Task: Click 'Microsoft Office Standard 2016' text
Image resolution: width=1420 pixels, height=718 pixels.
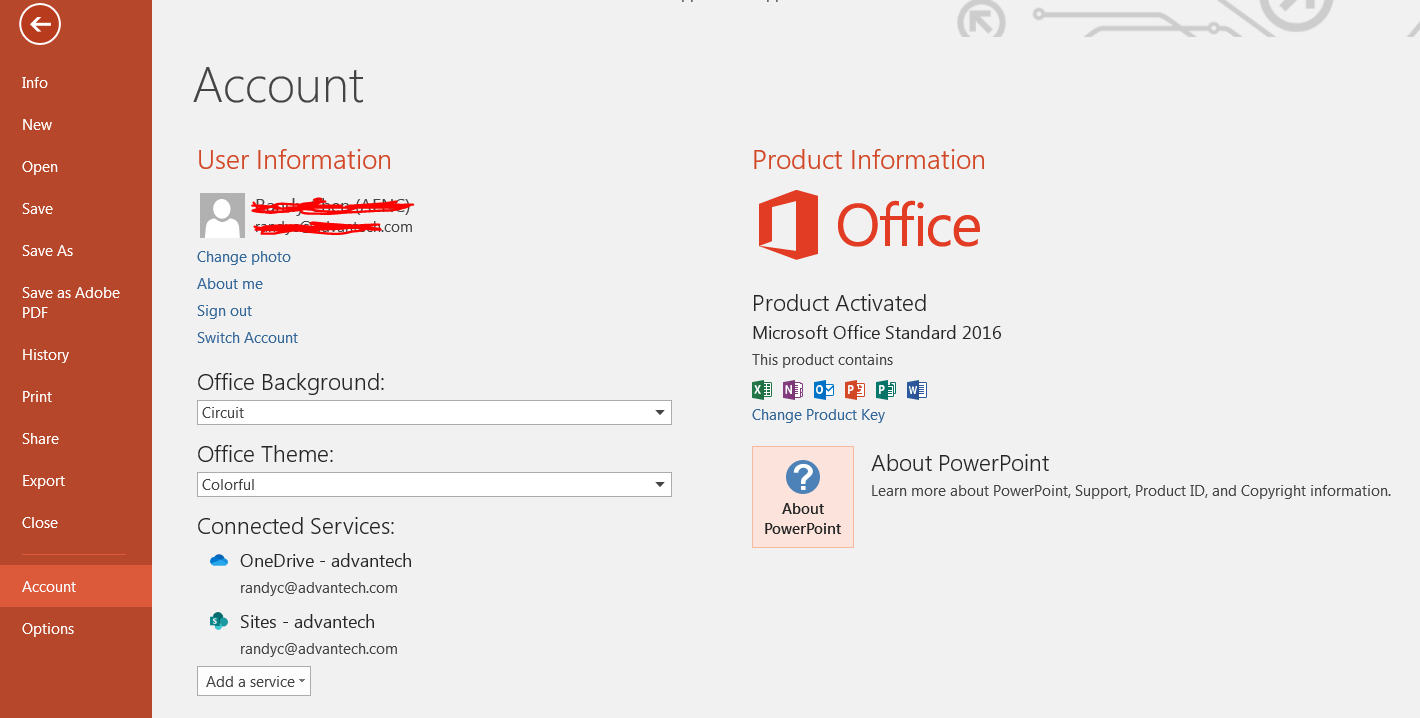Action: point(877,333)
